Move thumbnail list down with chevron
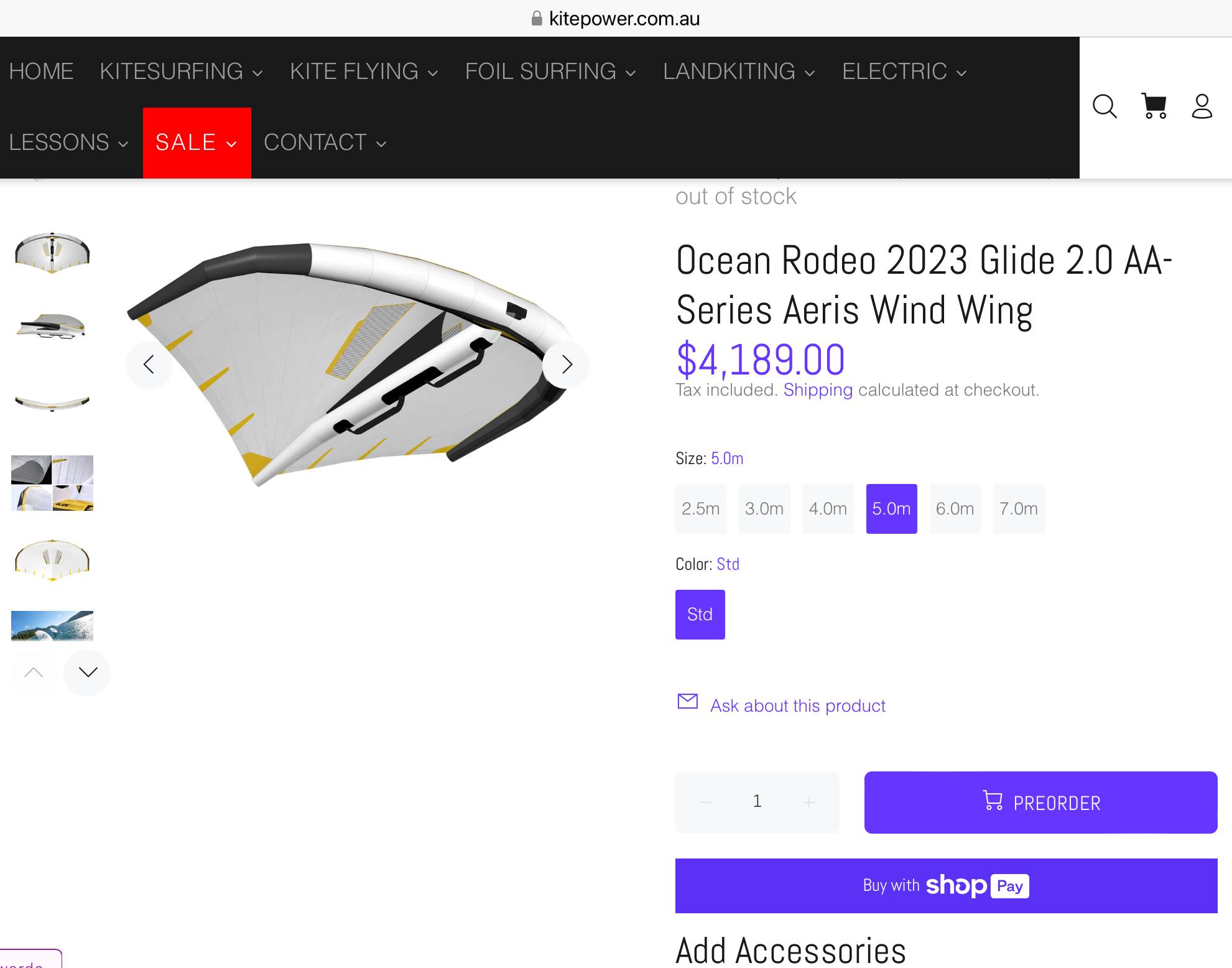 click(x=88, y=672)
